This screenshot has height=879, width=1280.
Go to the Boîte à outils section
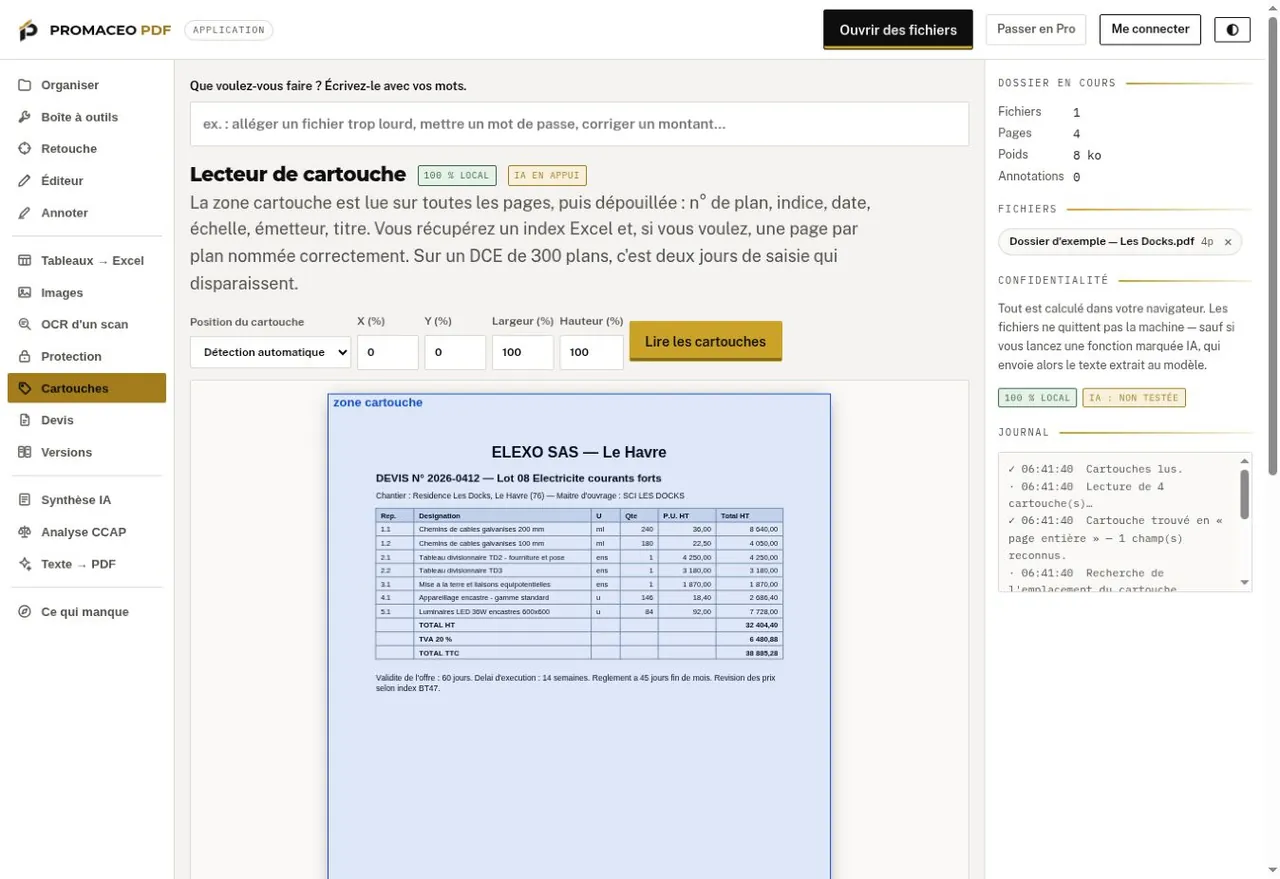(86, 117)
